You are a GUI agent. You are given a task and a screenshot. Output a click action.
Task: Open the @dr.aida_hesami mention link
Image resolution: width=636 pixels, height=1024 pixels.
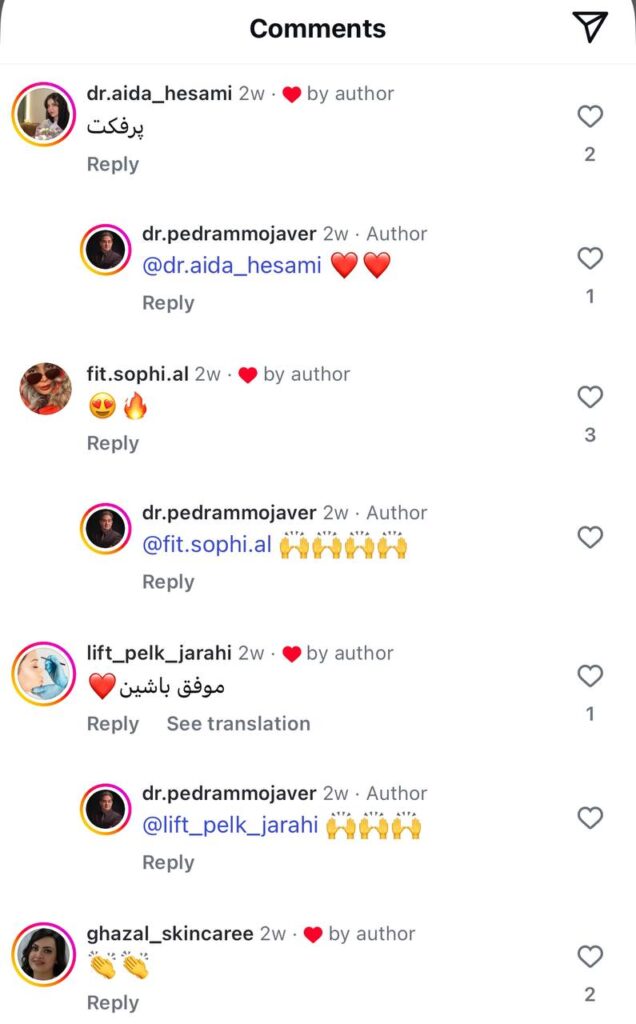[232, 266]
